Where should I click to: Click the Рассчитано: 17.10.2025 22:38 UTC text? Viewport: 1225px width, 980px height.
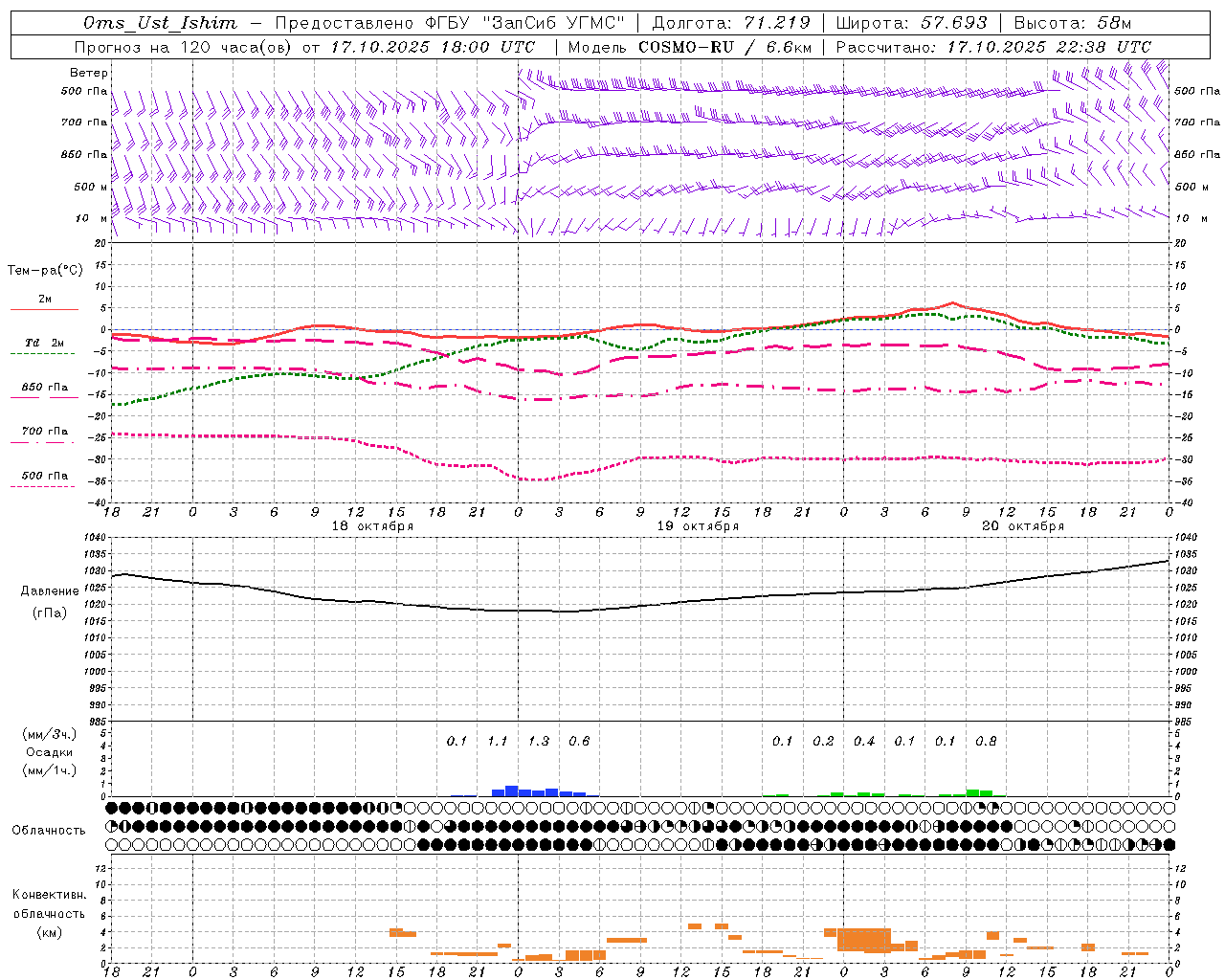point(993,47)
